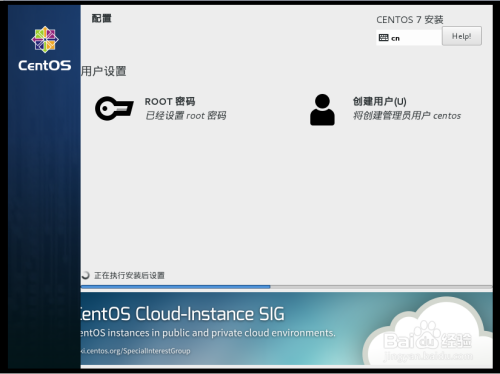Click the 用户设置 section heading
Image resolution: width=500 pixels, height=374 pixels.
[x=103, y=71]
